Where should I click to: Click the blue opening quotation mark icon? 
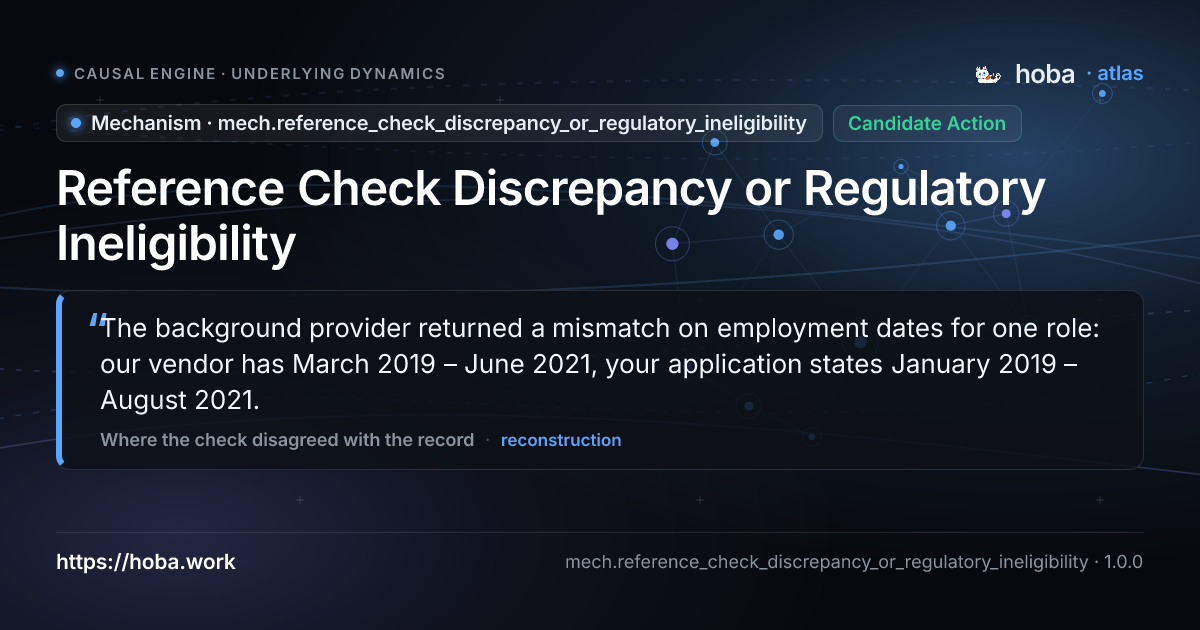(x=96, y=322)
